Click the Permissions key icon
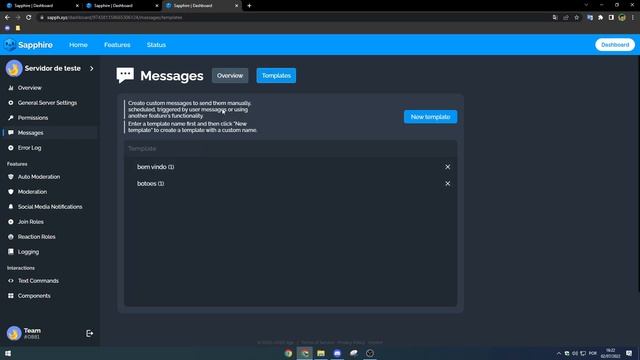This screenshot has width=640, height=360. click(x=11, y=118)
